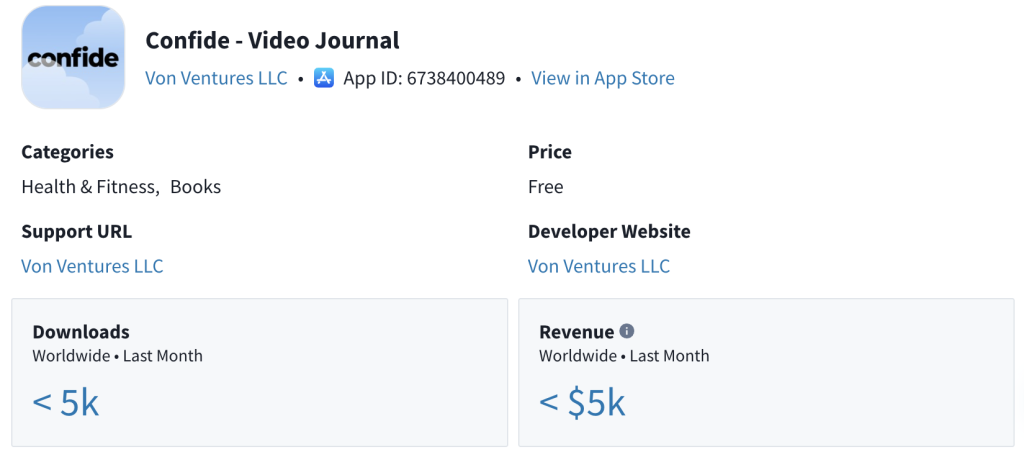Open the Von Ventures LLC link under Developer Website
Viewport: 1024px width, 457px height.
tap(599, 266)
